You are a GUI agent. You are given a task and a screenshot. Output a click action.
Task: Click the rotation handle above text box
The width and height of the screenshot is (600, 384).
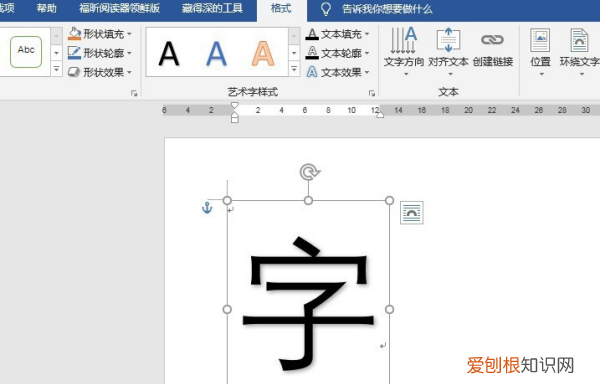tap(309, 172)
